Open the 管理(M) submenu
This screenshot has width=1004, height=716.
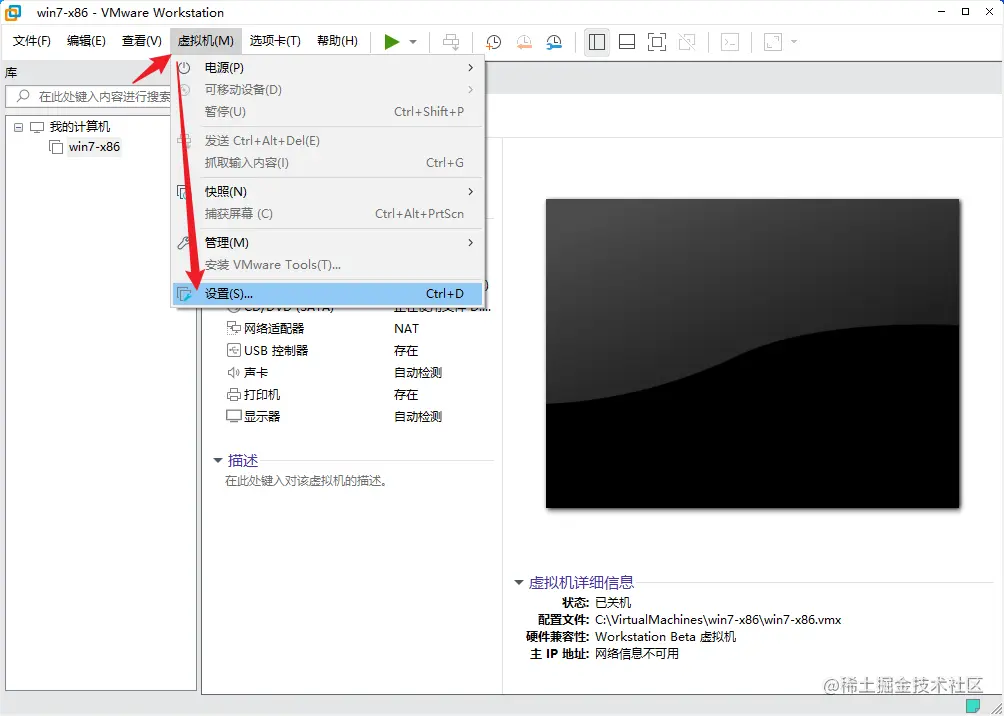(328, 243)
